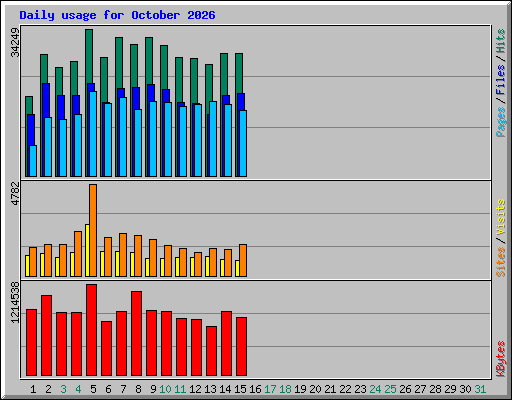512x400 pixels.
Task: Click the "Daily usage for October 2026" title
Action: coord(117,15)
